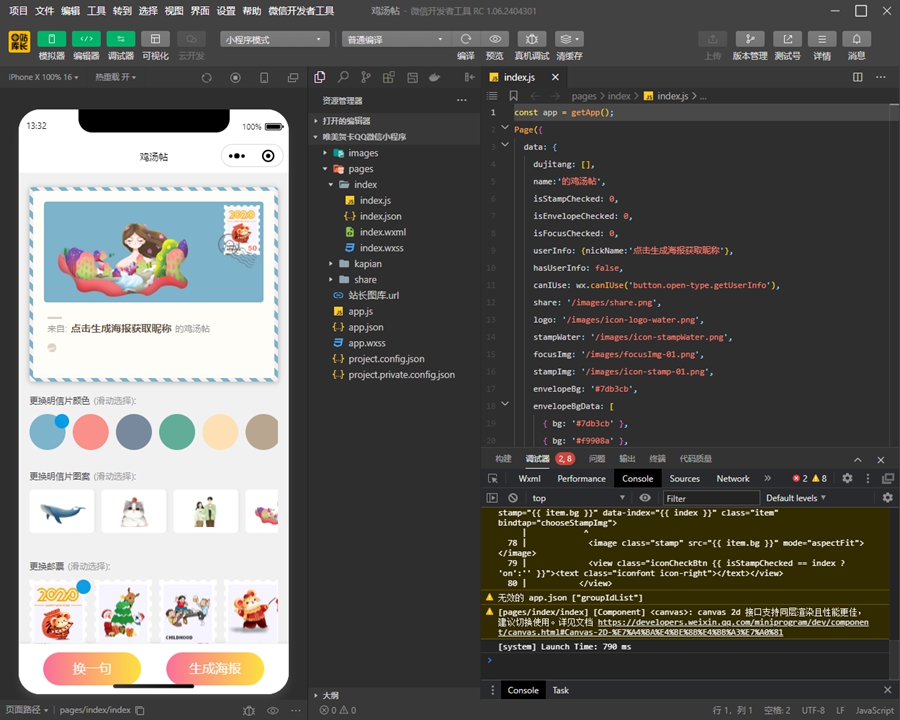The height and width of the screenshot is (720, 900).
Task: Open DevTools settings gear beside warning count
Action: point(847,478)
